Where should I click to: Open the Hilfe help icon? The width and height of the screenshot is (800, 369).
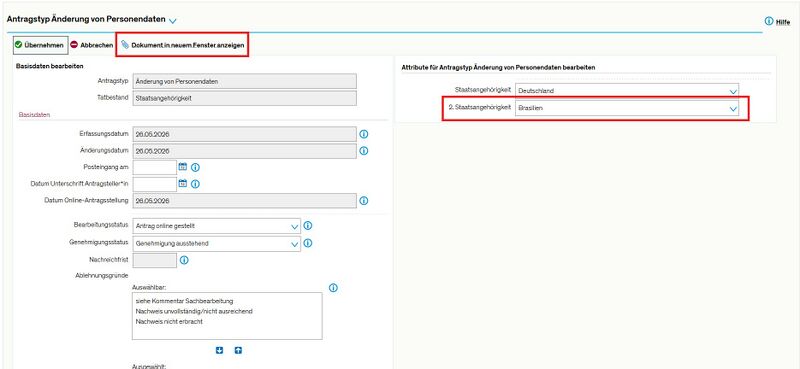(769, 21)
